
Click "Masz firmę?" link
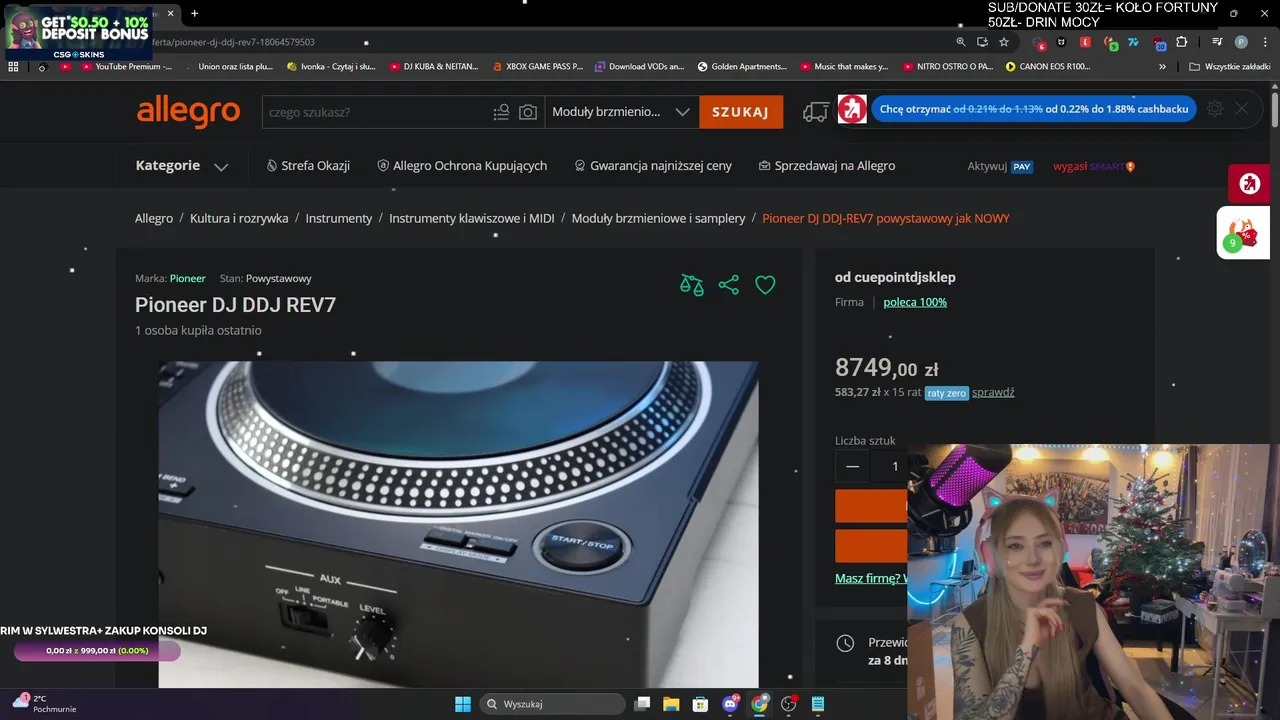click(x=871, y=578)
